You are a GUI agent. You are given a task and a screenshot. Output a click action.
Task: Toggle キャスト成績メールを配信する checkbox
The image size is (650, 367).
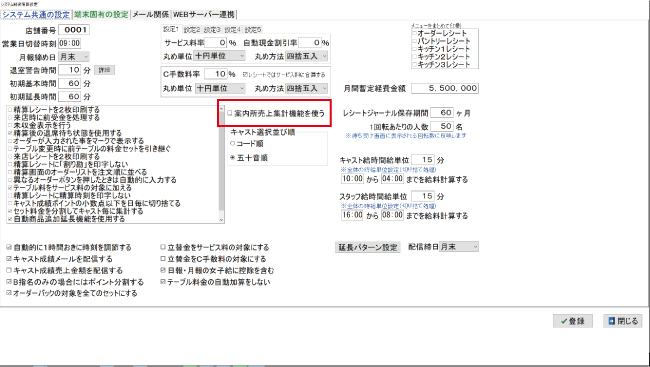[9, 259]
